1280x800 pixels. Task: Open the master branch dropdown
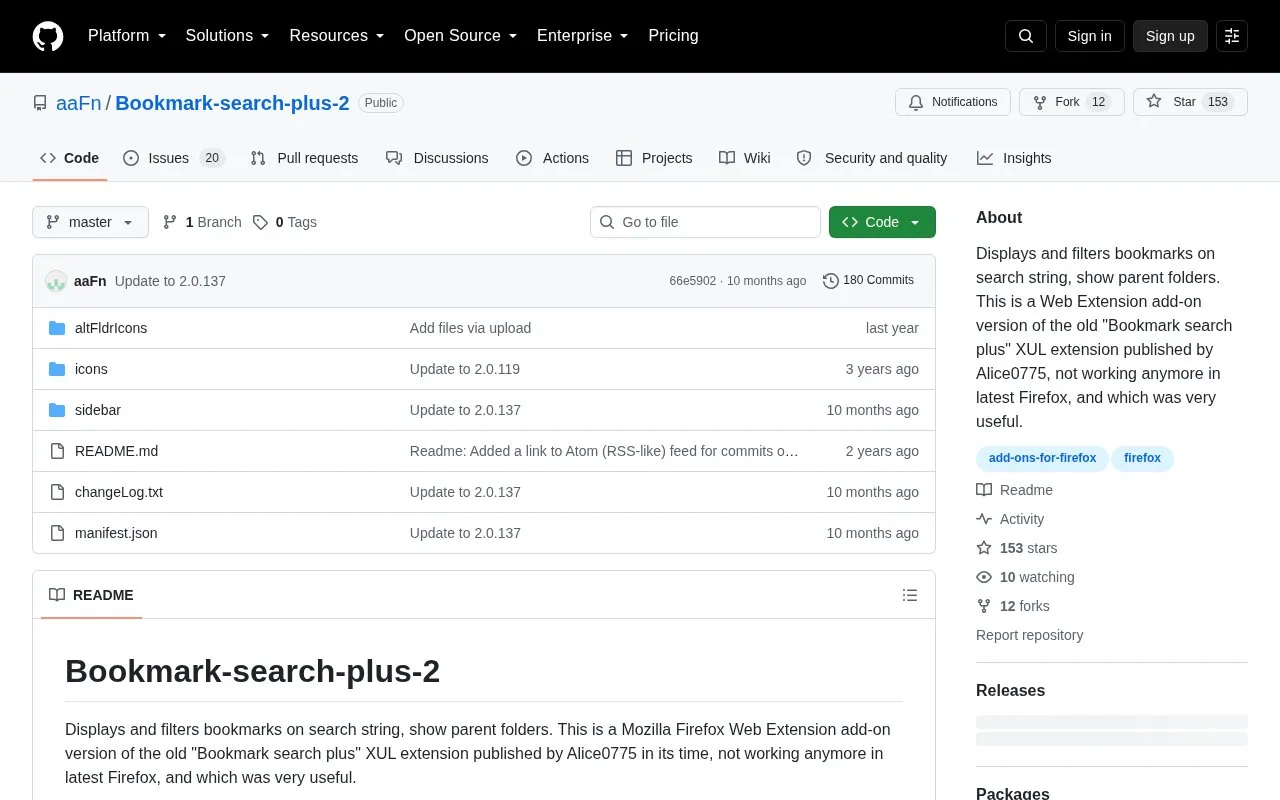[x=90, y=222]
